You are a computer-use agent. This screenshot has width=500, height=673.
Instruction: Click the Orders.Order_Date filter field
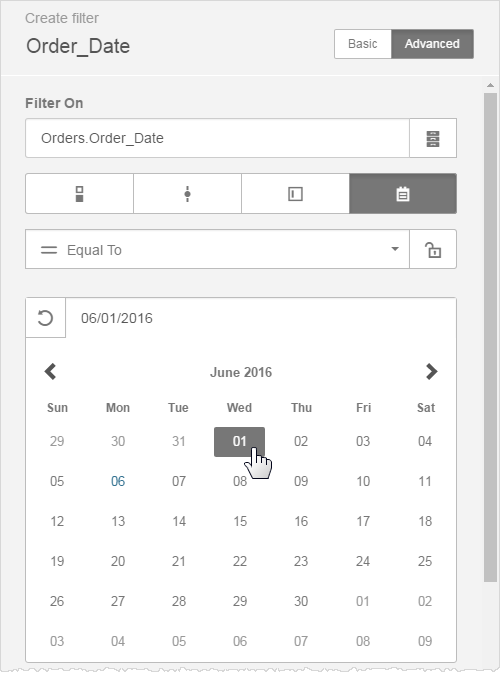218,138
